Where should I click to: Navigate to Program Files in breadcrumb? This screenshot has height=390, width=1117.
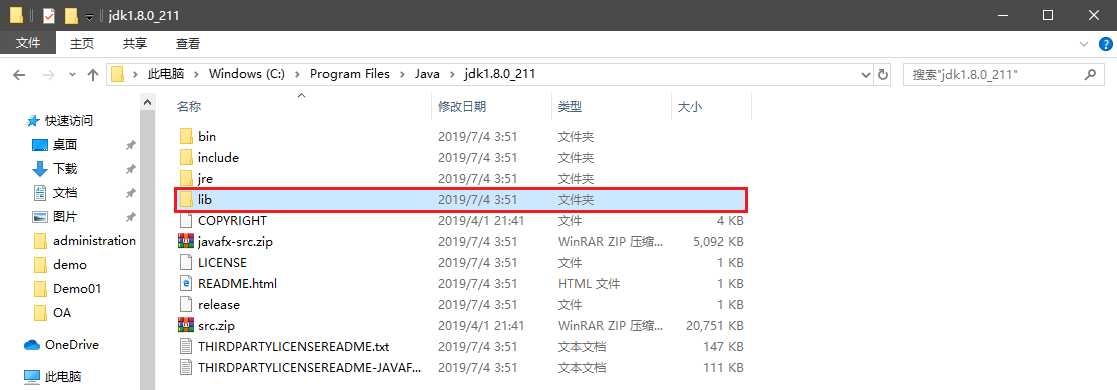pos(350,74)
